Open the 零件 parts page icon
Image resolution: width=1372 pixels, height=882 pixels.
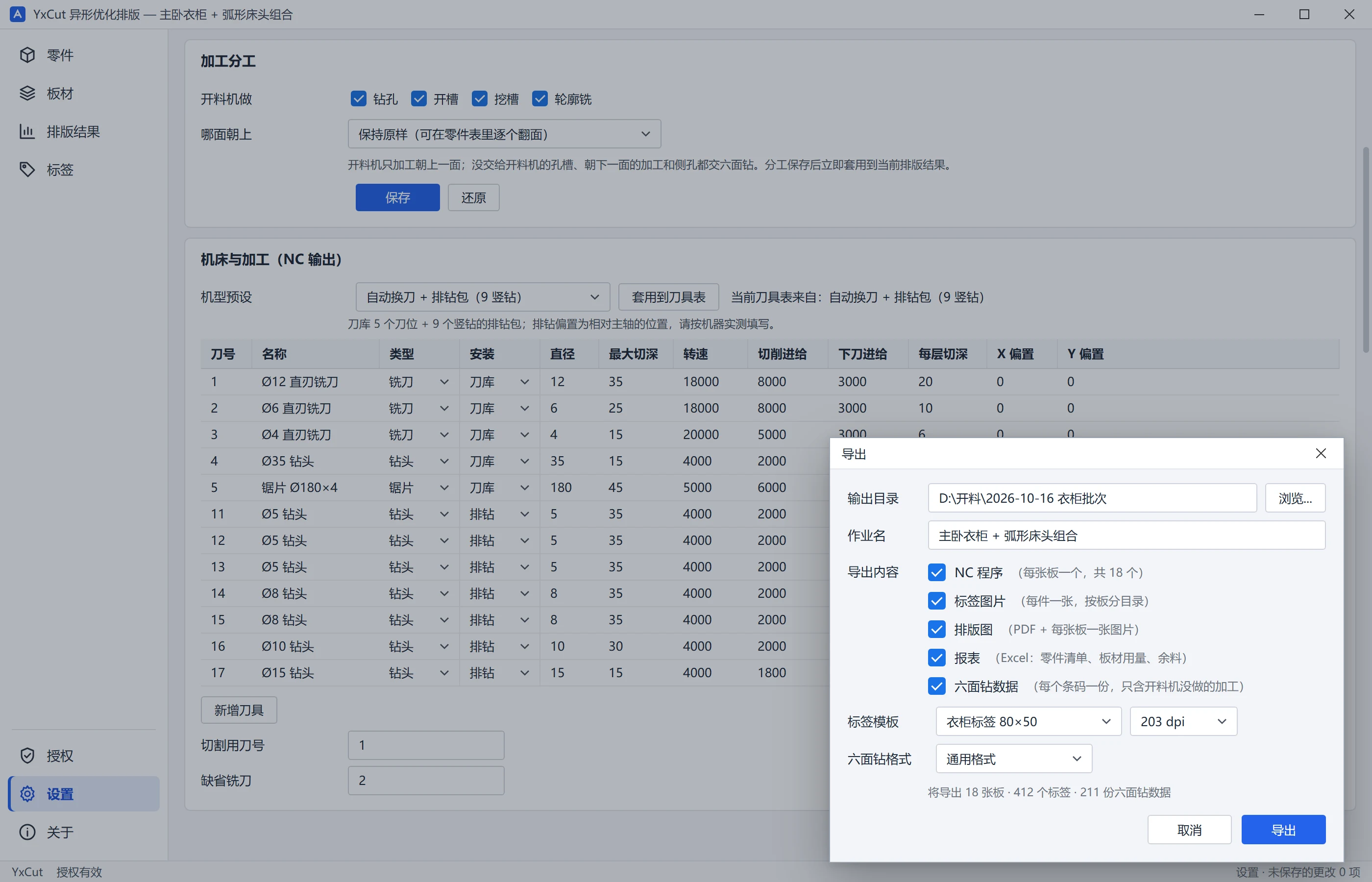point(27,55)
